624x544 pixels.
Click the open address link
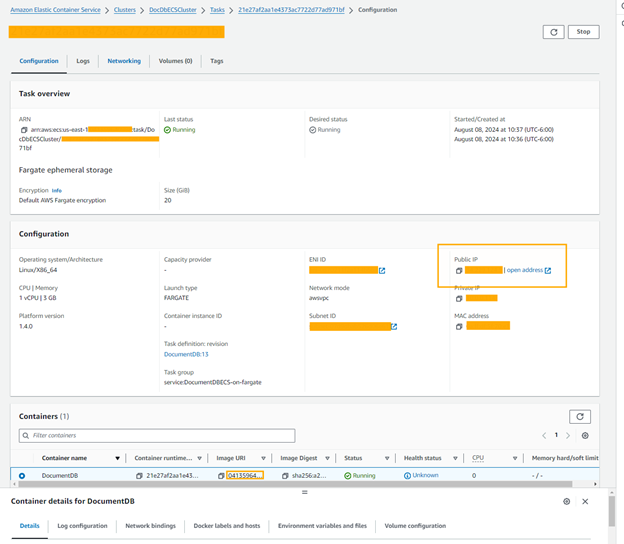[529, 270]
